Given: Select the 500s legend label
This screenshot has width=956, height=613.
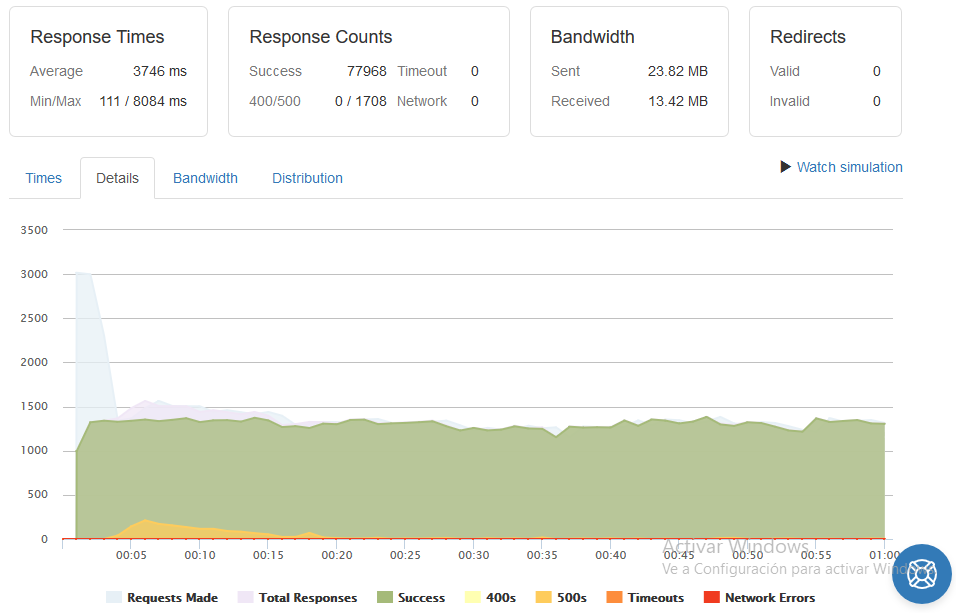Looking at the screenshot, I should (572, 598).
